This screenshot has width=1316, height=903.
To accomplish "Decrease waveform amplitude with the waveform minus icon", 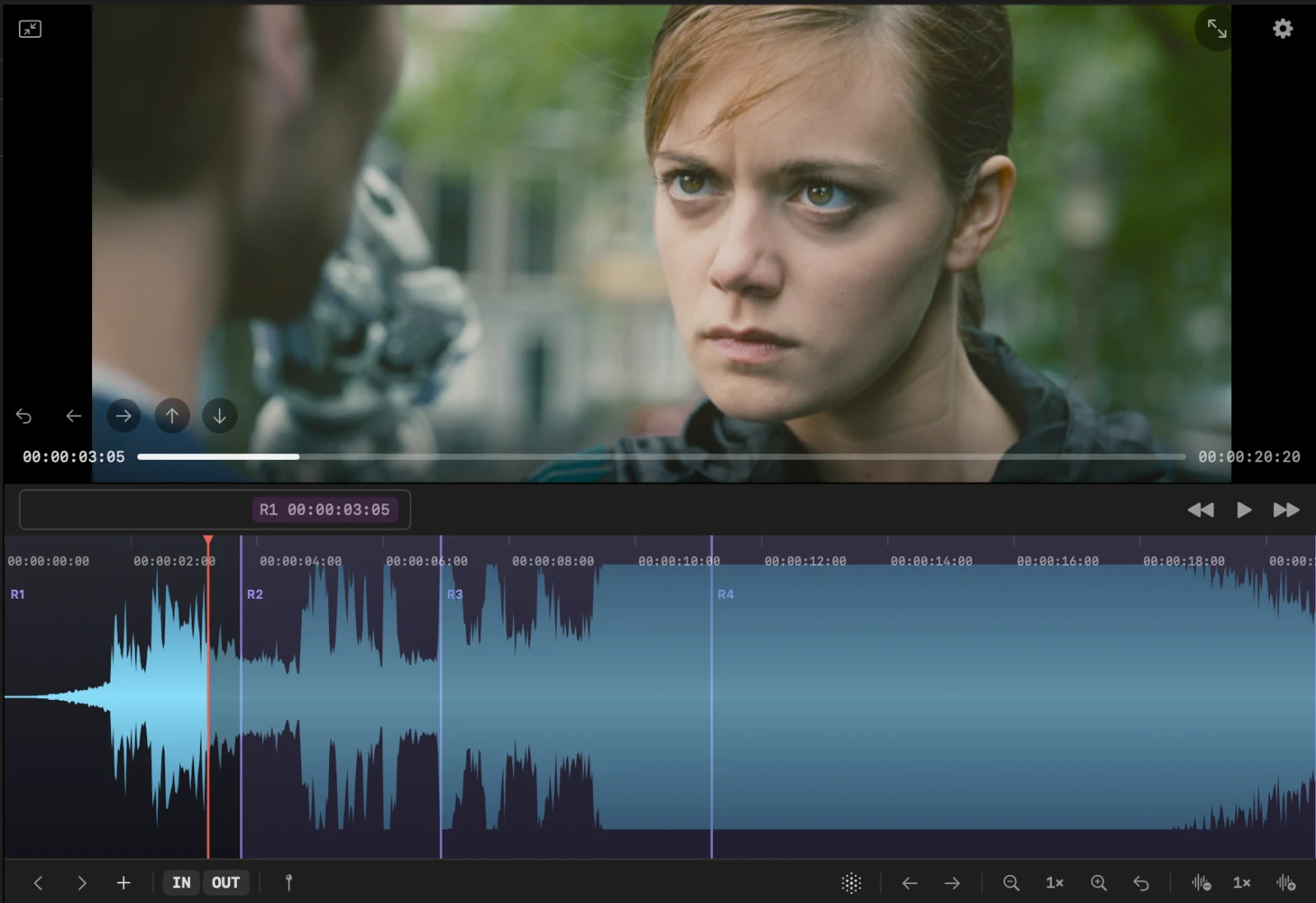I will [x=1201, y=882].
